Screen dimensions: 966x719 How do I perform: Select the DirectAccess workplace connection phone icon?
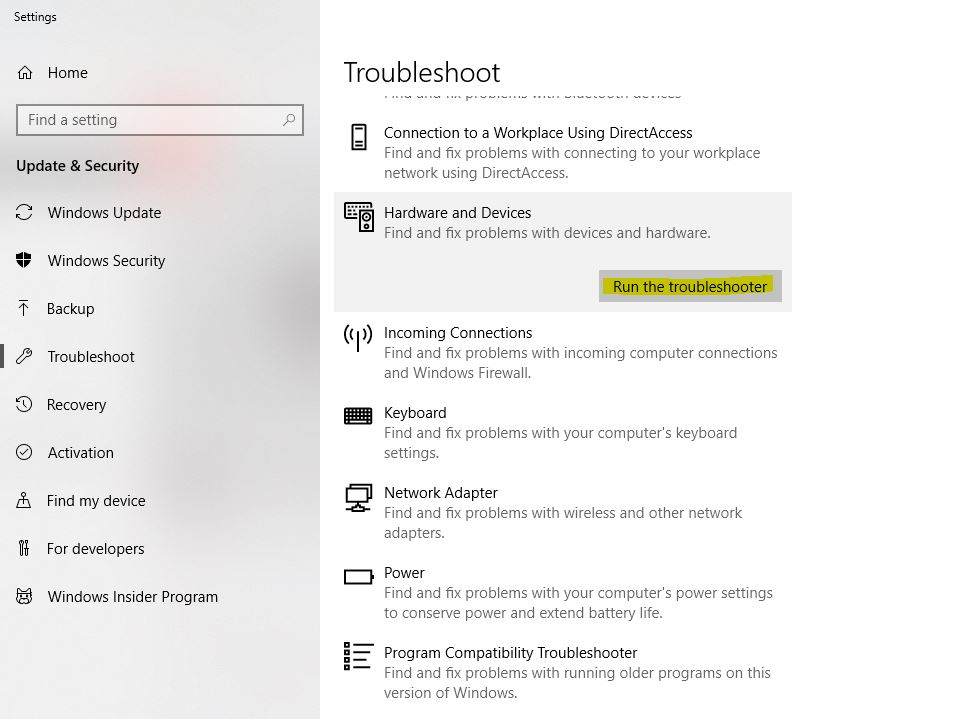tap(358, 138)
